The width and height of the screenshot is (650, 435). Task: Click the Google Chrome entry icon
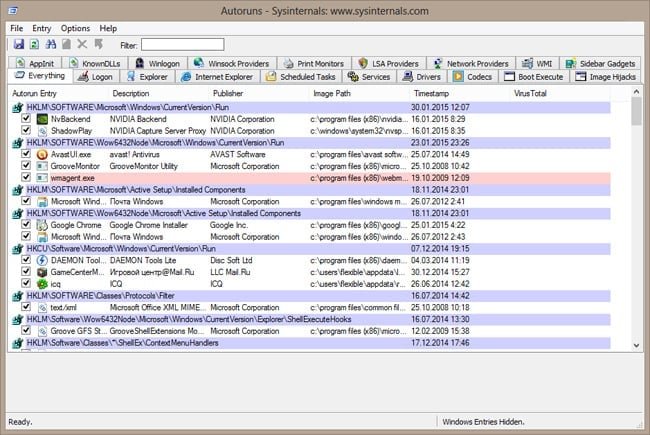pyautogui.click(x=42, y=225)
